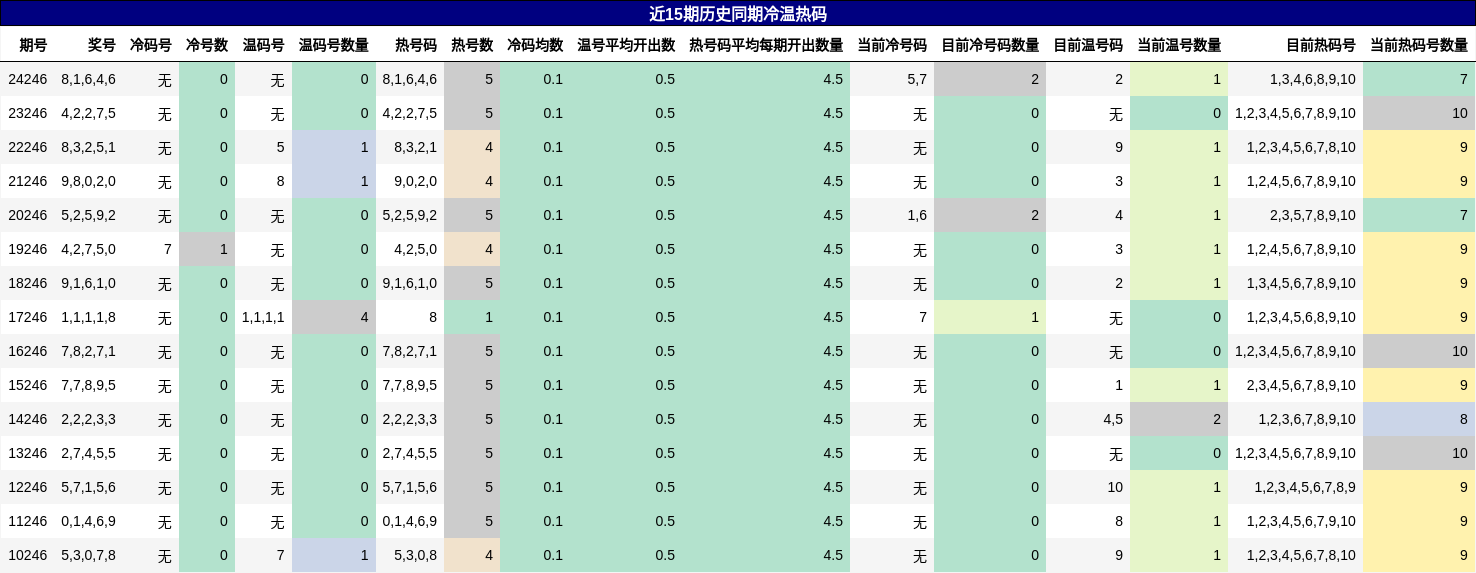Select the 奖号 column header
The image size is (1476, 573).
[x=102, y=45]
